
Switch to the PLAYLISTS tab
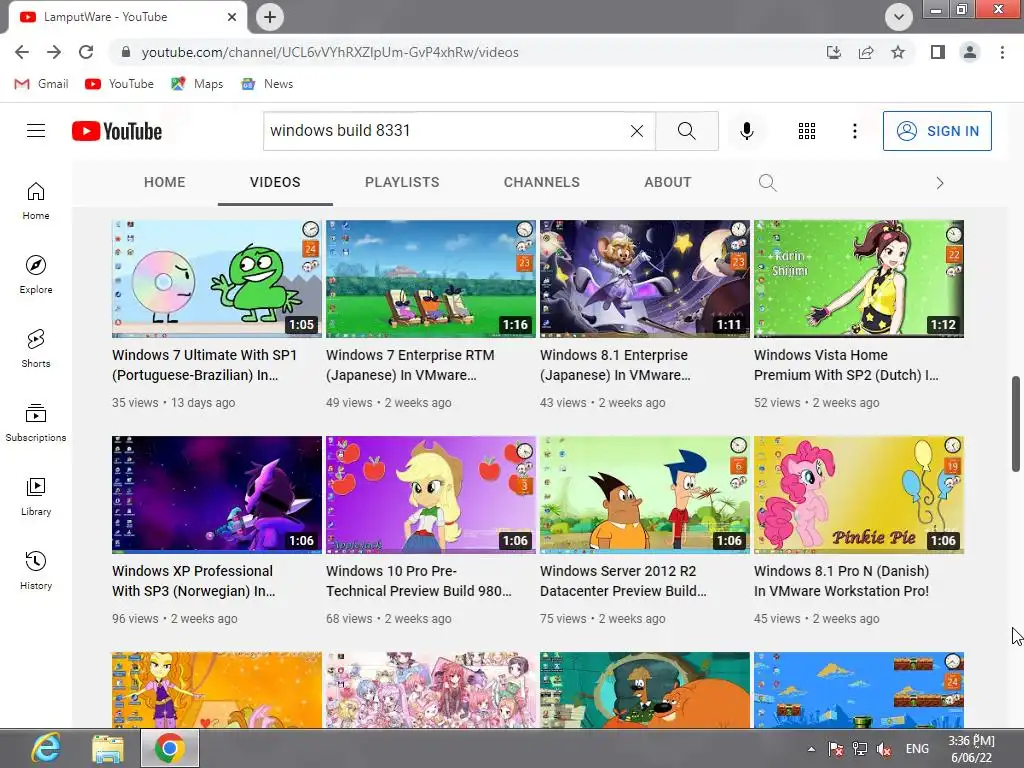click(402, 182)
